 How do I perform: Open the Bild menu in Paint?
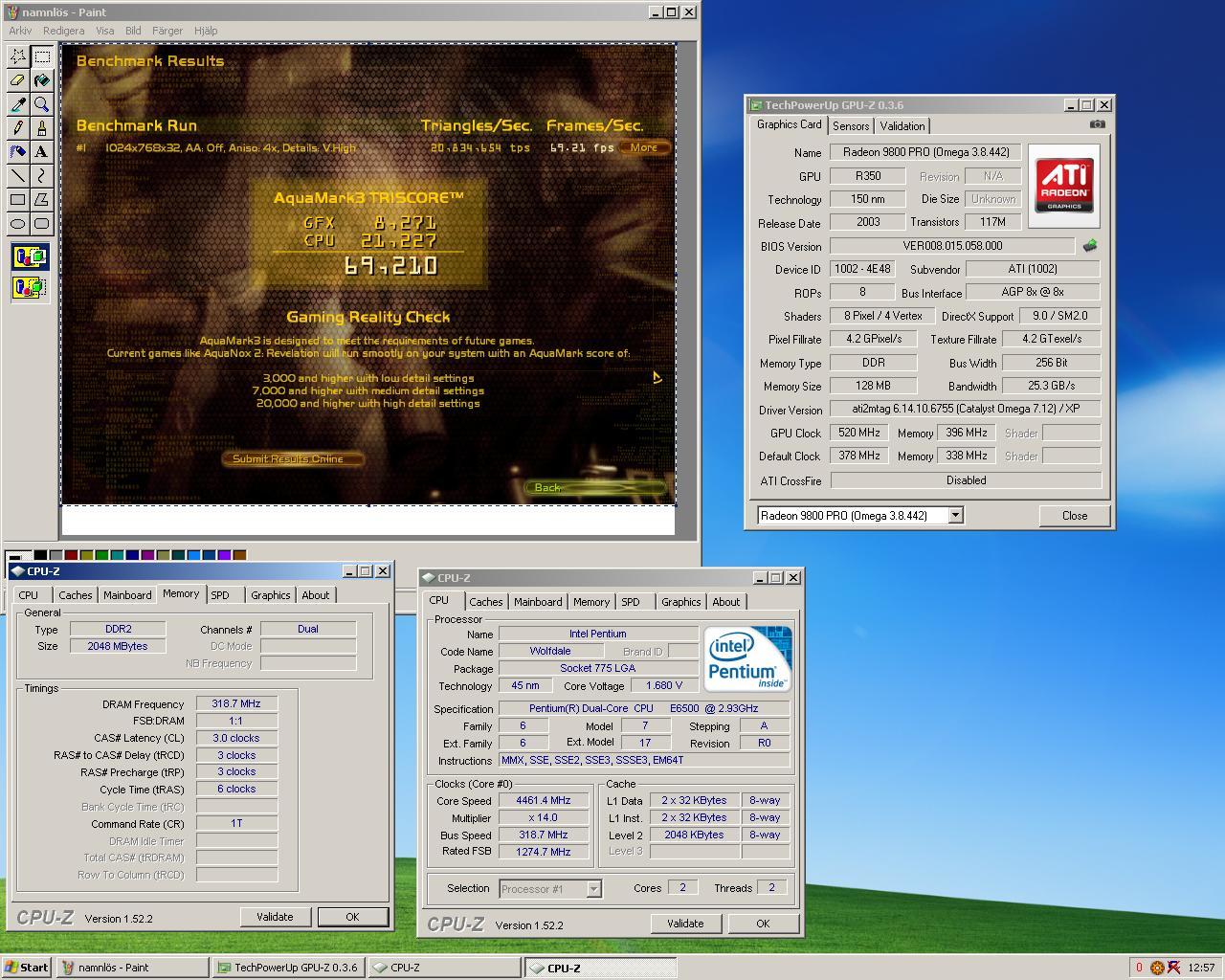[x=133, y=31]
